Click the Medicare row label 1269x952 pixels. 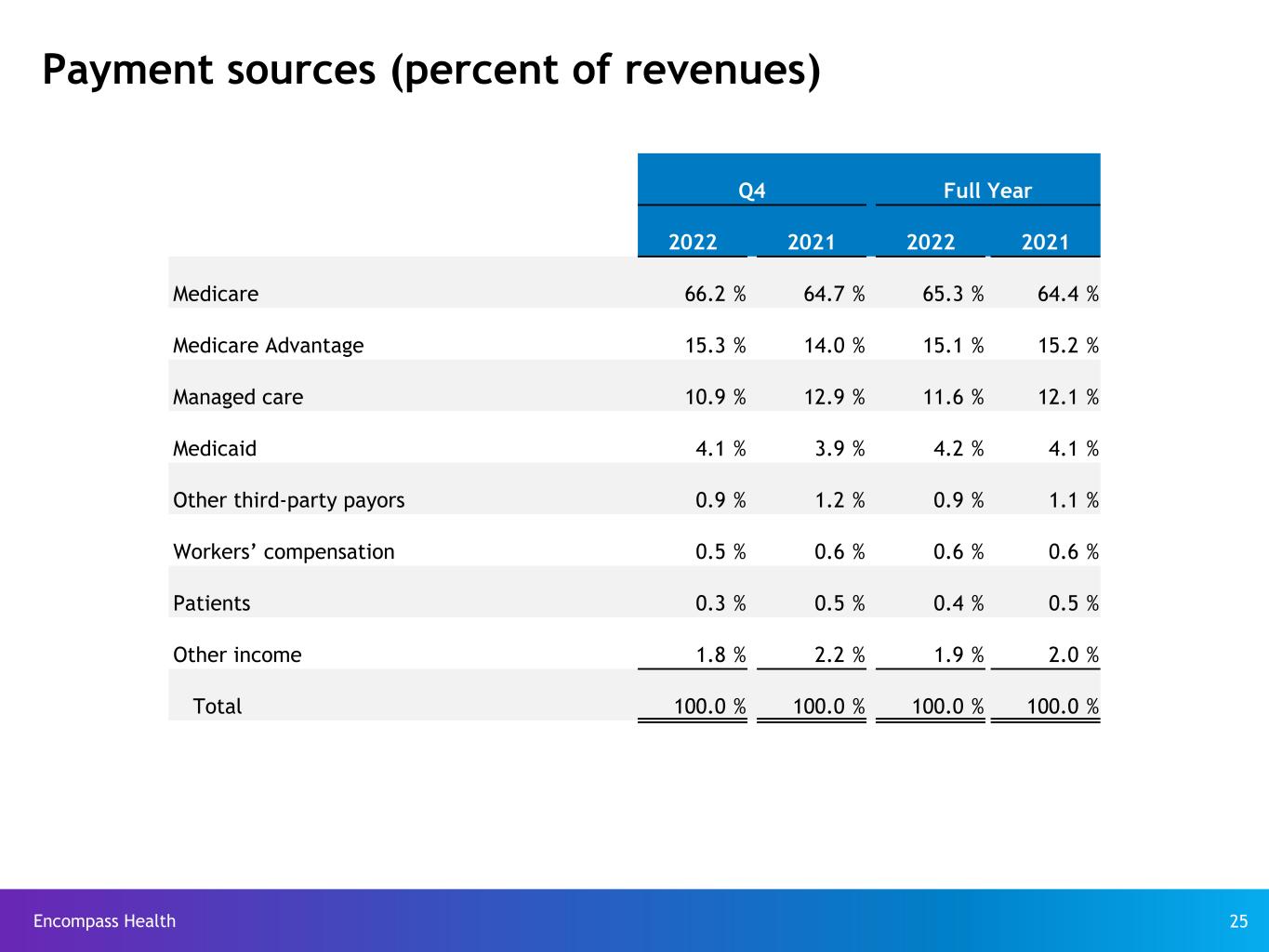pos(216,294)
